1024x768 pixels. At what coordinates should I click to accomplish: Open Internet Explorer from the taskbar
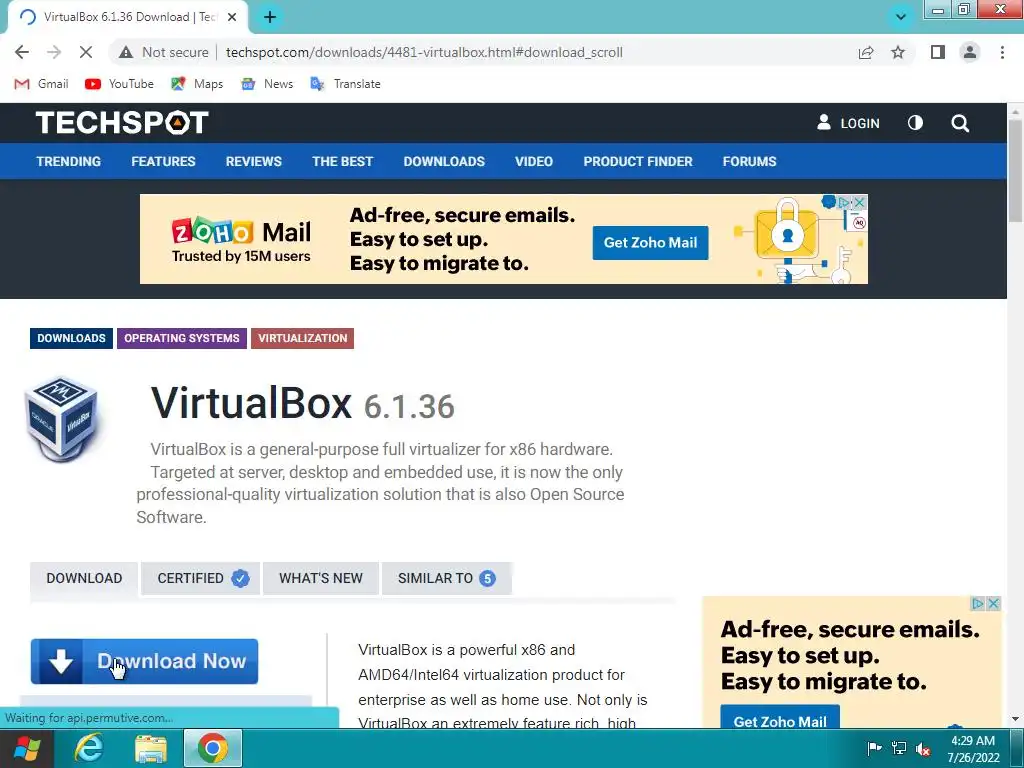point(88,748)
